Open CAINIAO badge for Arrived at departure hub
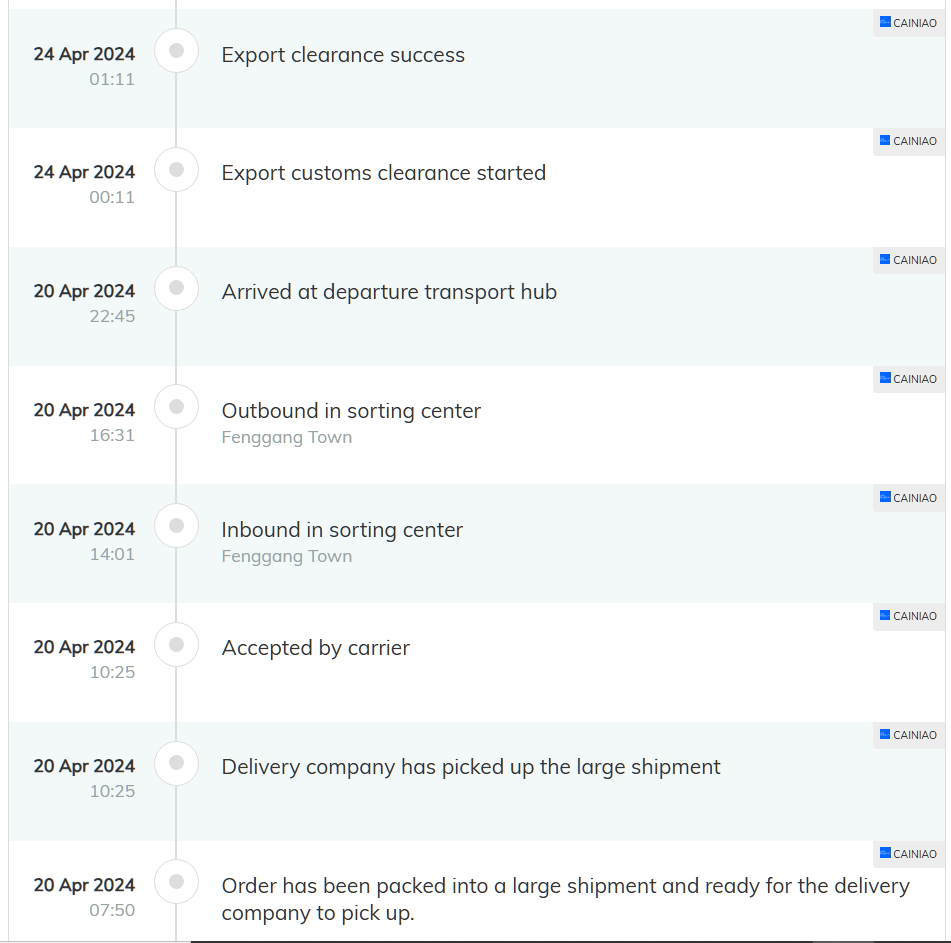Screen dimensions: 951x943 click(x=909, y=260)
